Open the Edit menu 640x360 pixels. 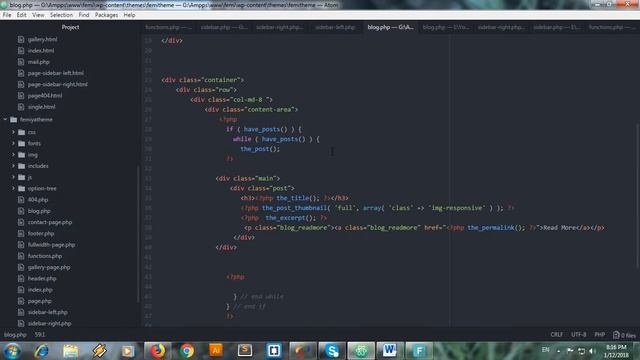pyautogui.click(x=22, y=15)
